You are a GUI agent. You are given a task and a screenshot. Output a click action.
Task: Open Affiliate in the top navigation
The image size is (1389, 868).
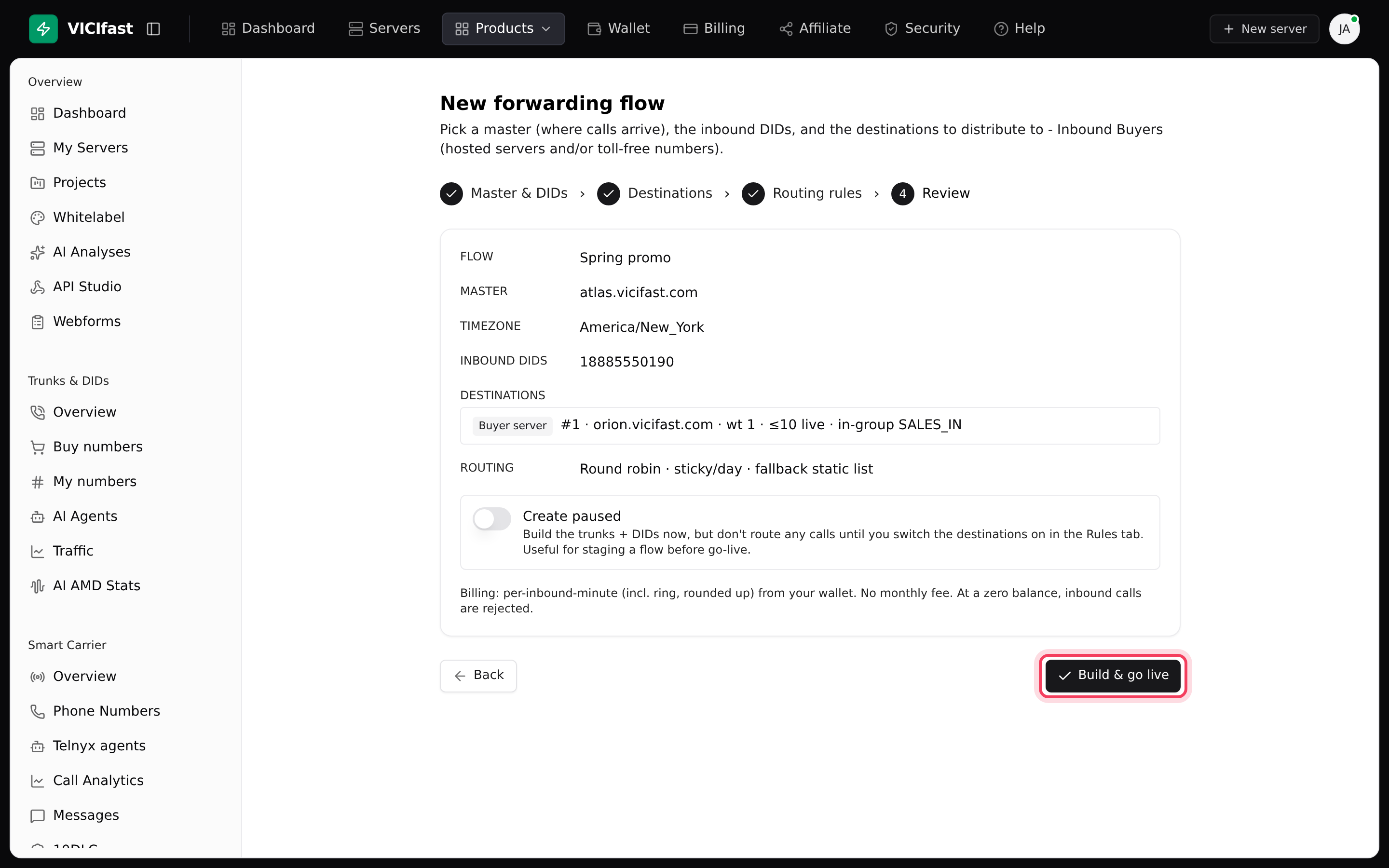(815, 29)
